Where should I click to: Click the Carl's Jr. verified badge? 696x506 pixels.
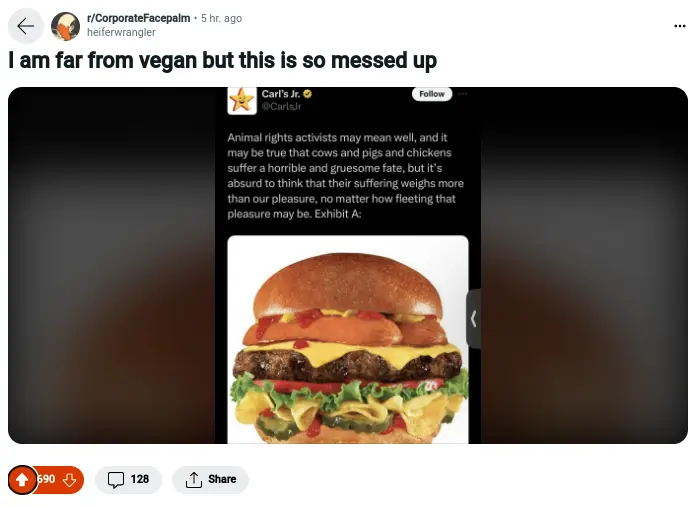[308, 94]
